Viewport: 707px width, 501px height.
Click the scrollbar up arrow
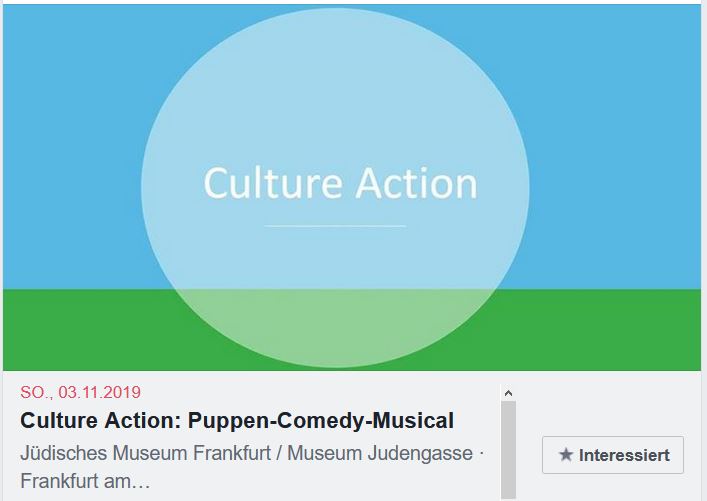tap(508, 393)
